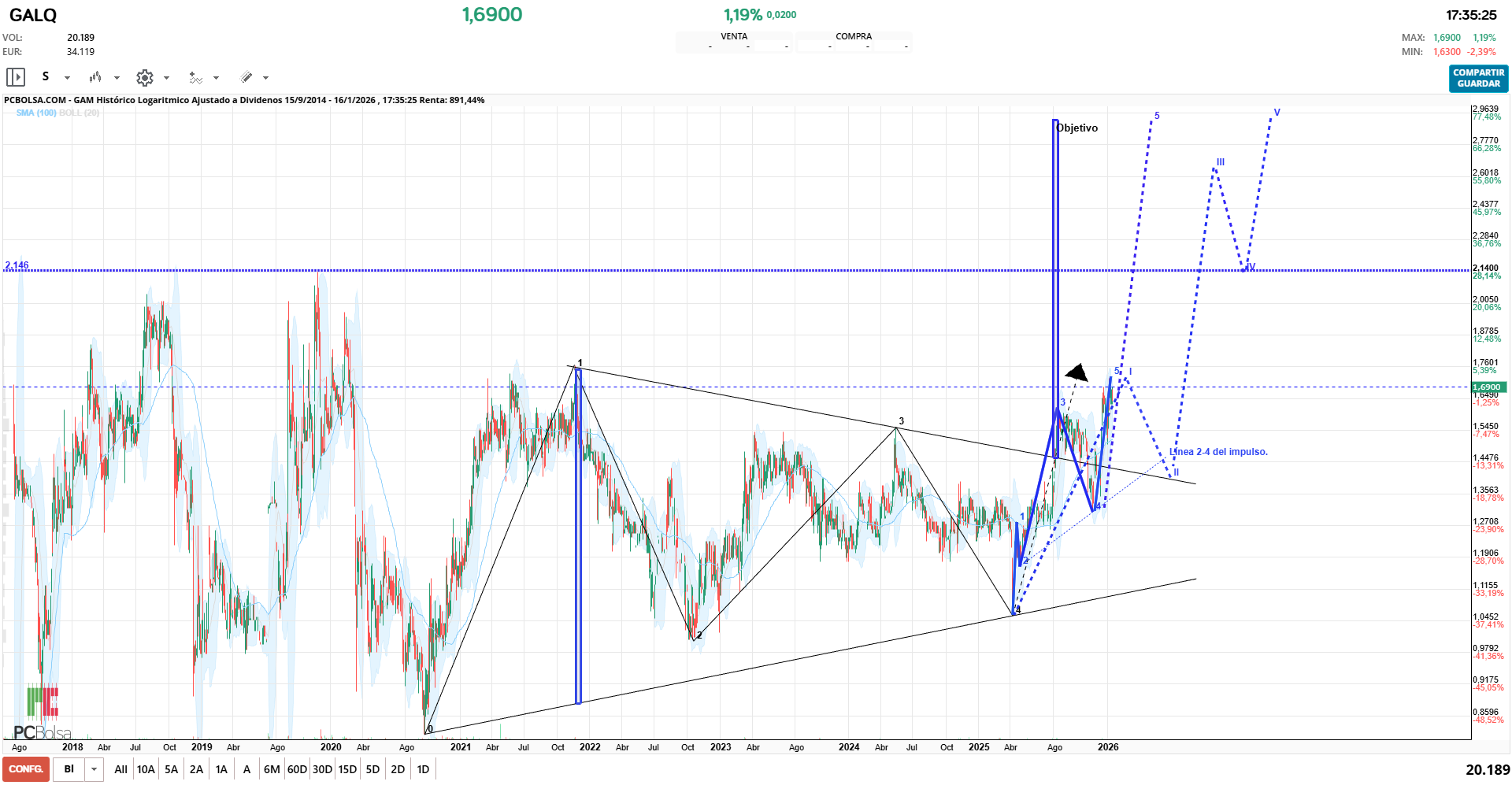Screen dimensions: 1512x785
Task: Expand the BI selector dropdown arrow
Action: (x=94, y=769)
